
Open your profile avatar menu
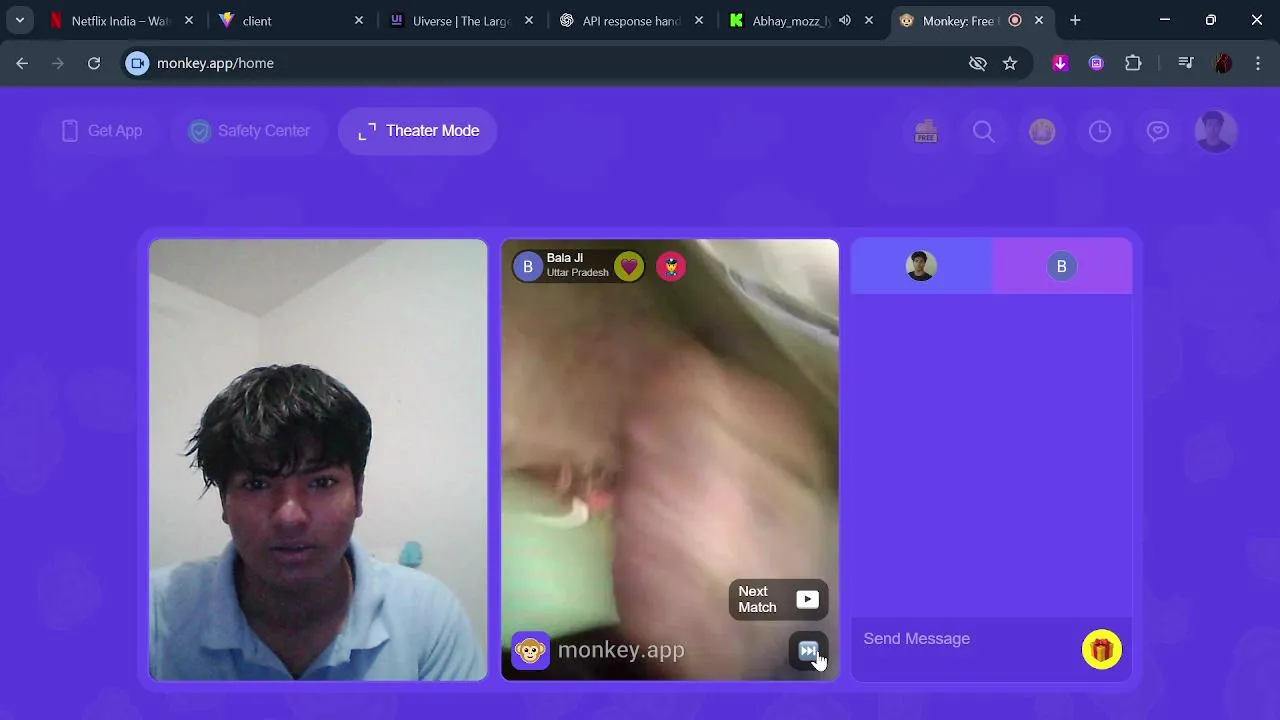(1216, 131)
